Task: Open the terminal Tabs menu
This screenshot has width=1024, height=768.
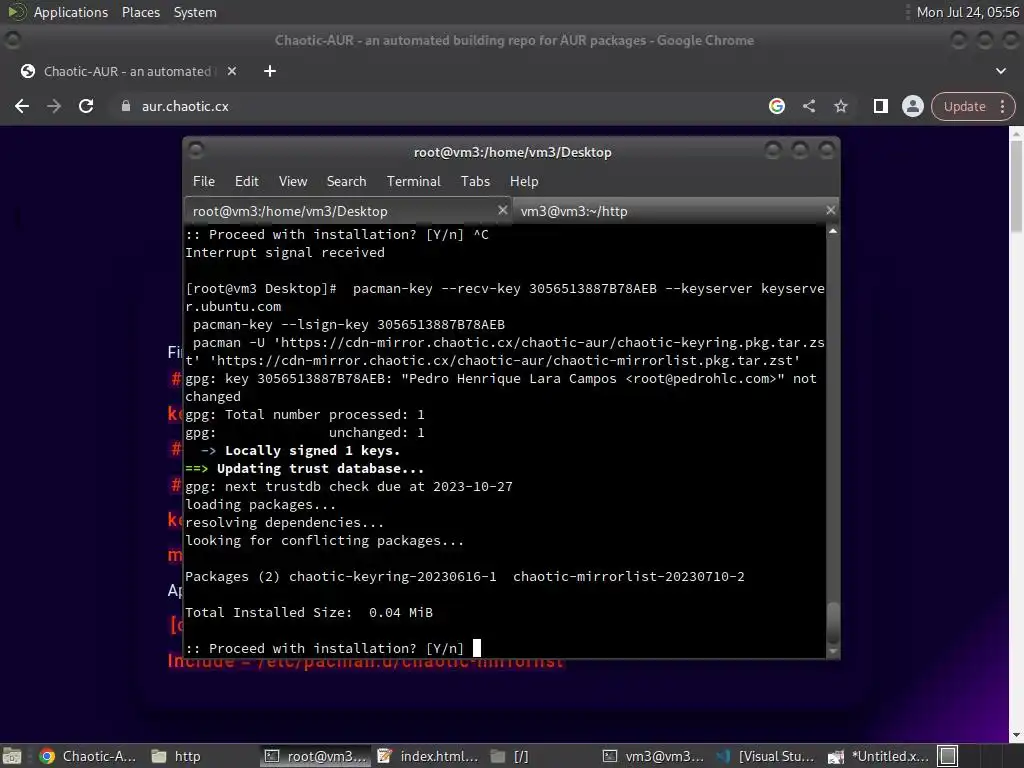Action: click(475, 182)
